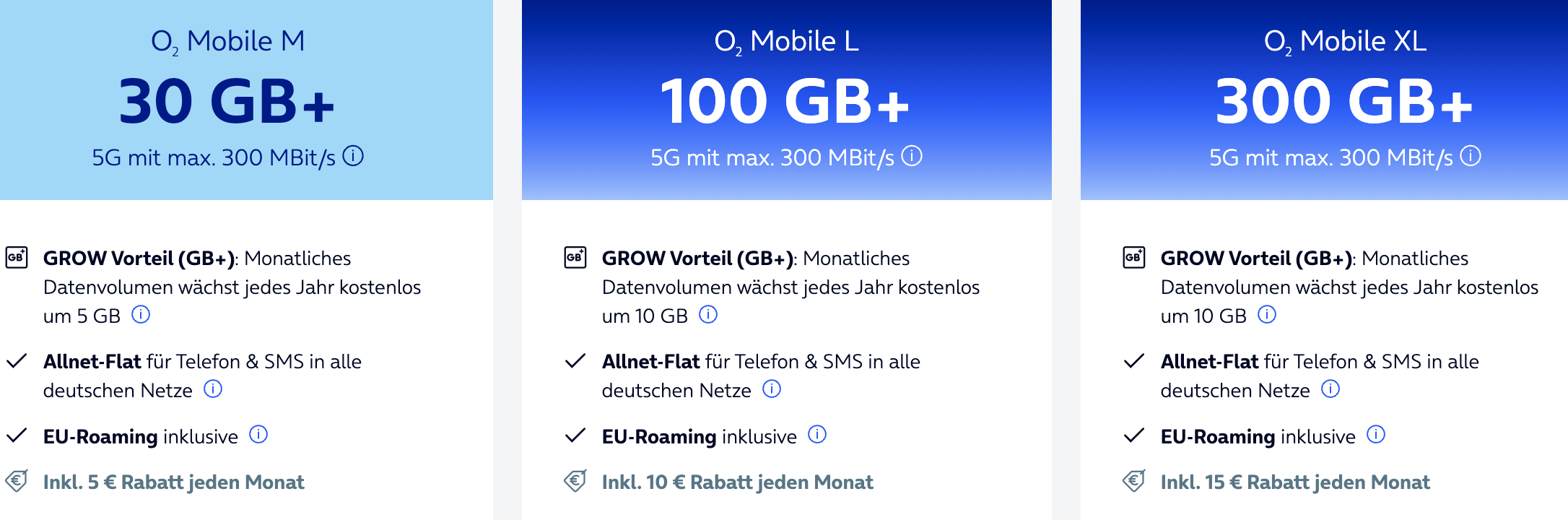Click 'Inkl. 10 € Rabatt jeden Monat' text

(738, 482)
